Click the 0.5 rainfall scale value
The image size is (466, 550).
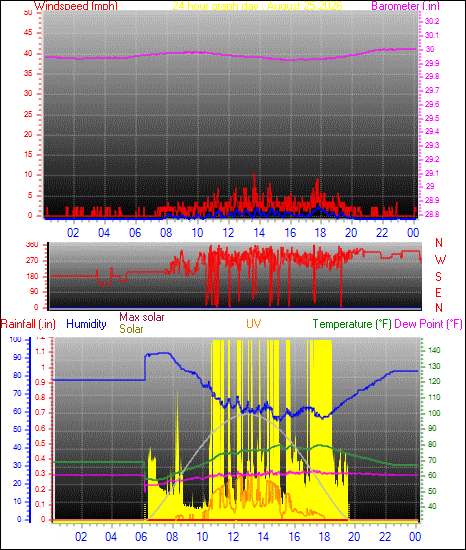[40, 443]
